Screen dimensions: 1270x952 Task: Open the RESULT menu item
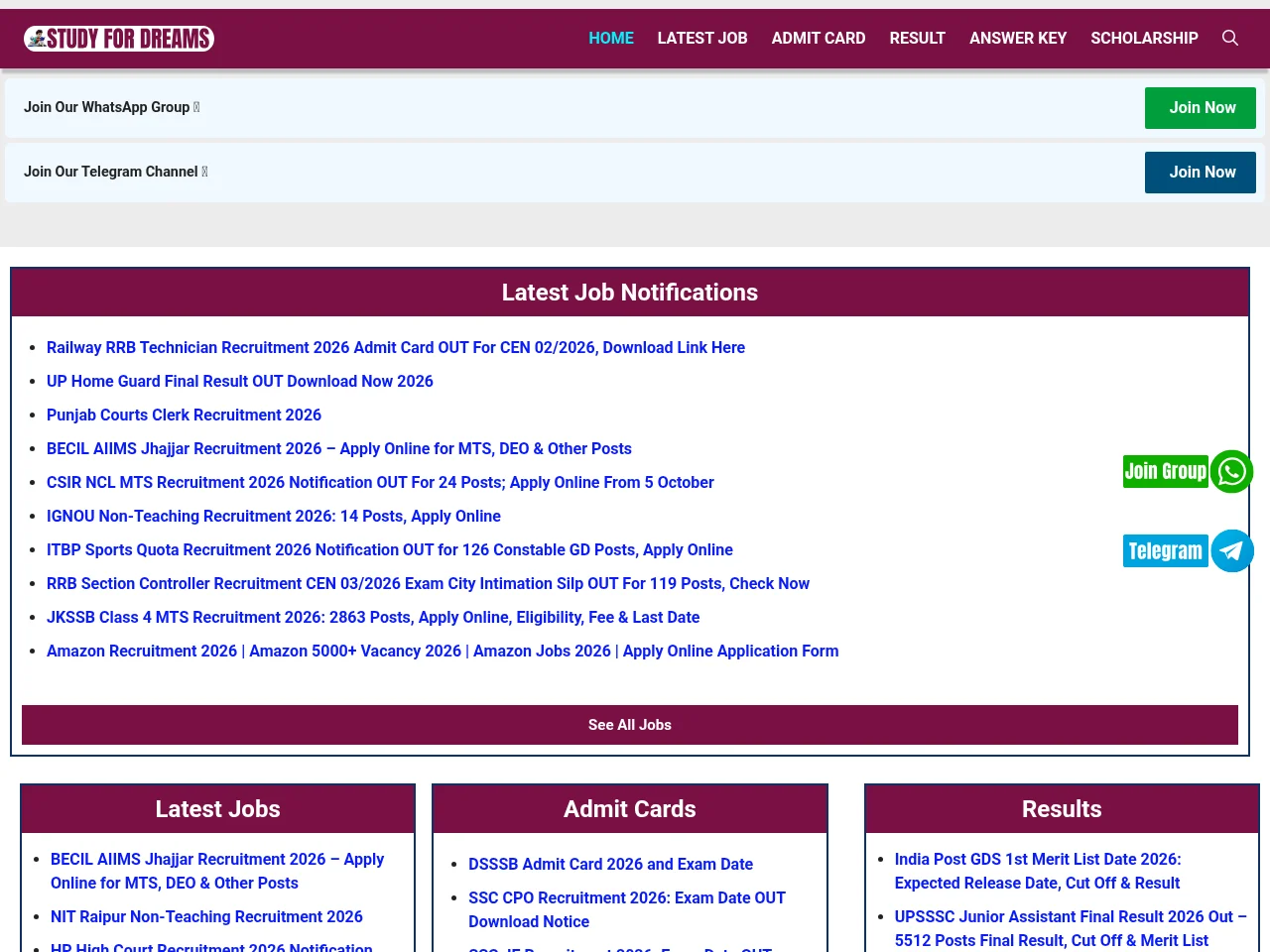[918, 38]
